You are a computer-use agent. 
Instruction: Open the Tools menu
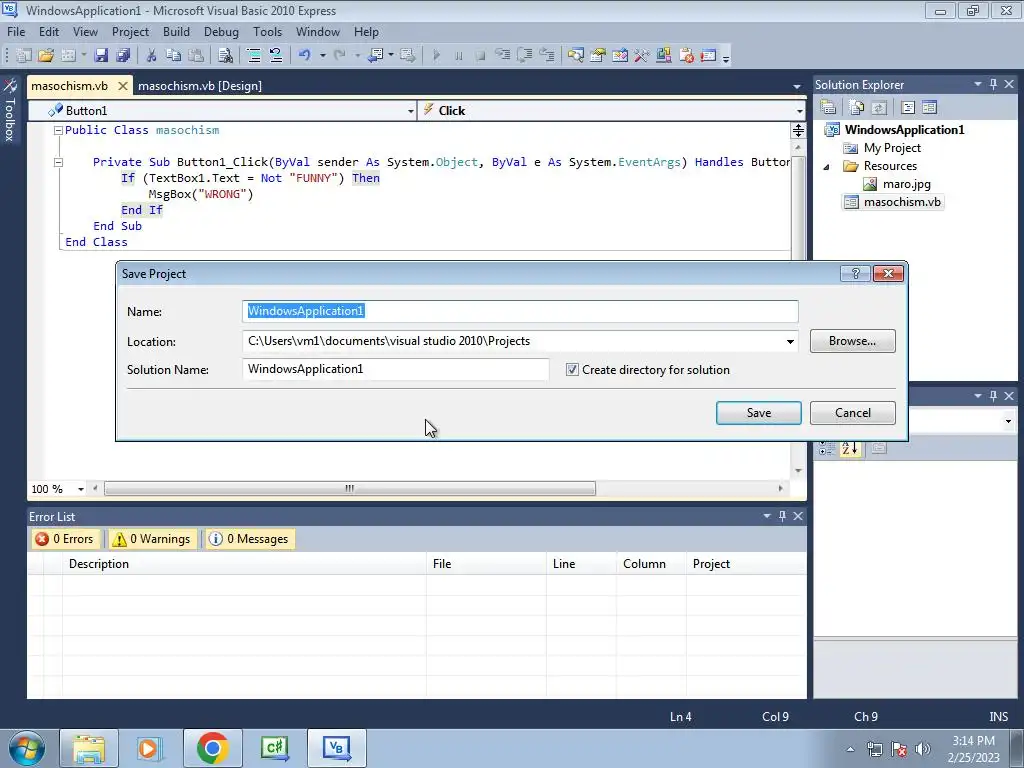(x=268, y=31)
